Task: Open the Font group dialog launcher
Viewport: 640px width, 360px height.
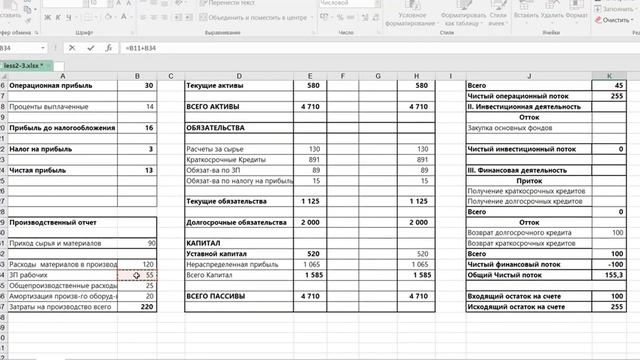Action: 132,32
